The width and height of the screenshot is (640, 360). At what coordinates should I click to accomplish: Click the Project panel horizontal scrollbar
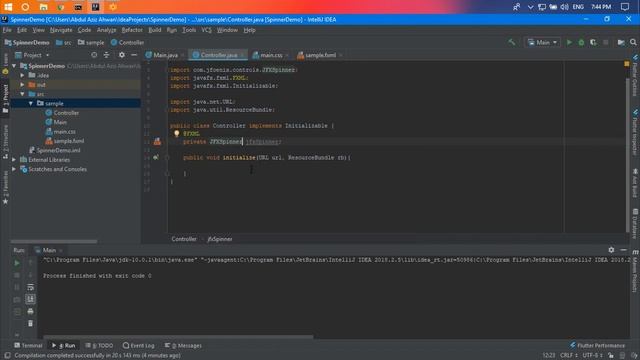tap(54, 242)
